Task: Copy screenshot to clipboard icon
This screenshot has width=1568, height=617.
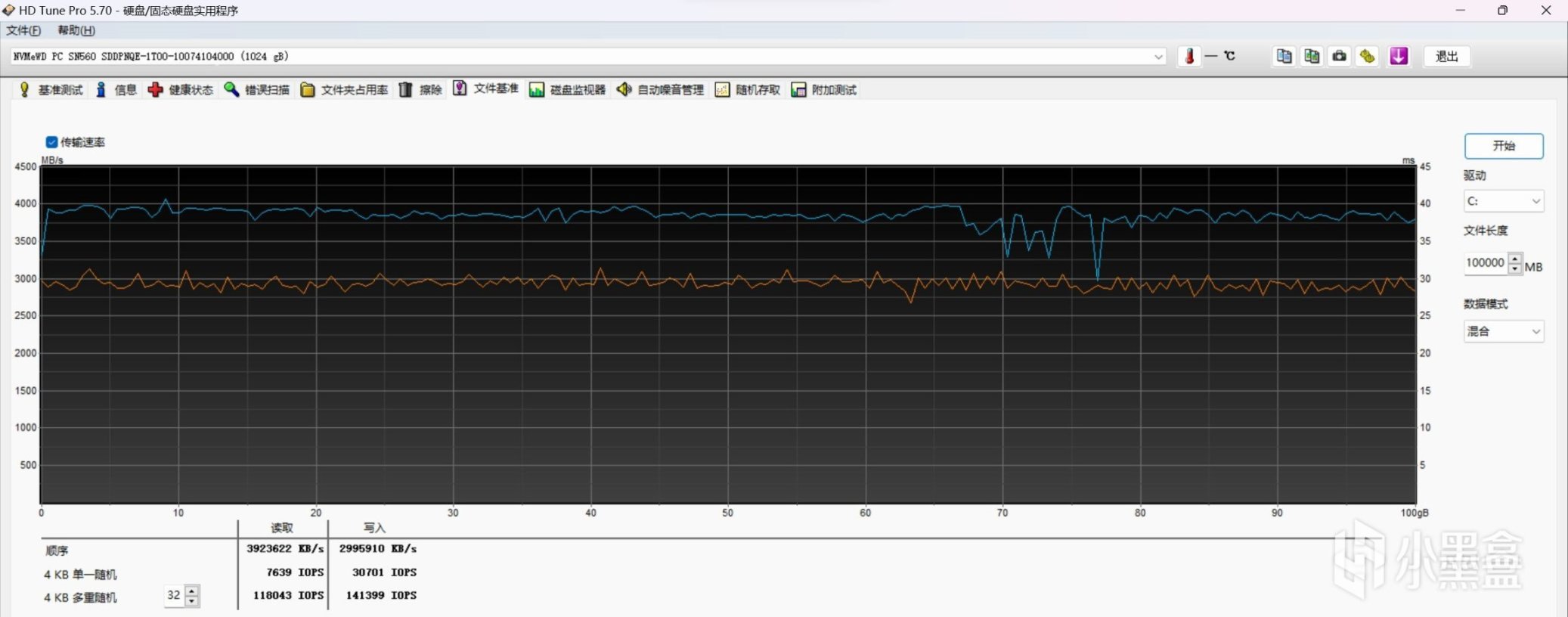Action: click(1312, 56)
